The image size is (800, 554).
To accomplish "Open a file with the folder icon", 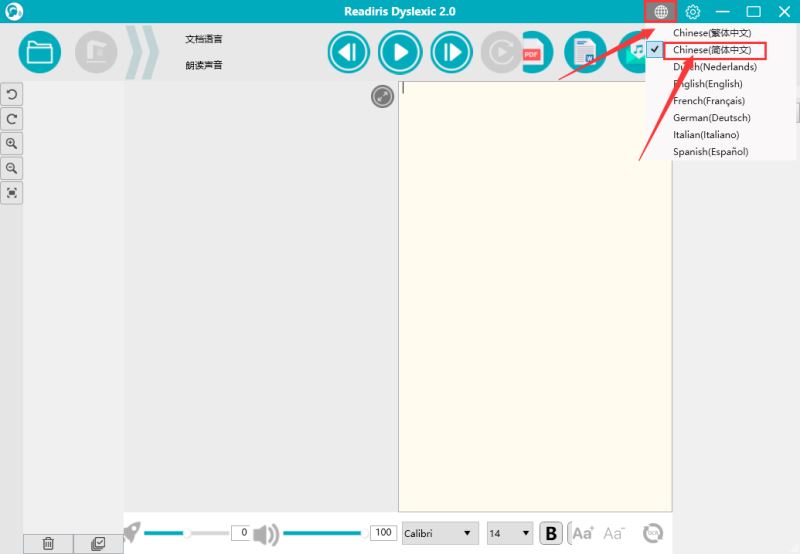I will coord(40,52).
